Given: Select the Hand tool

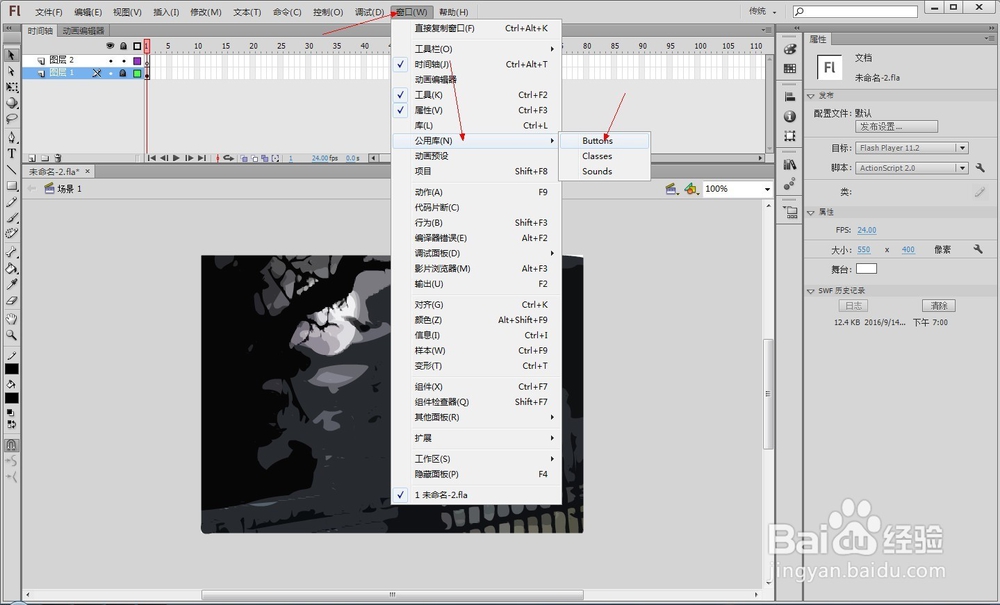Looking at the screenshot, I should pyautogui.click(x=11, y=319).
